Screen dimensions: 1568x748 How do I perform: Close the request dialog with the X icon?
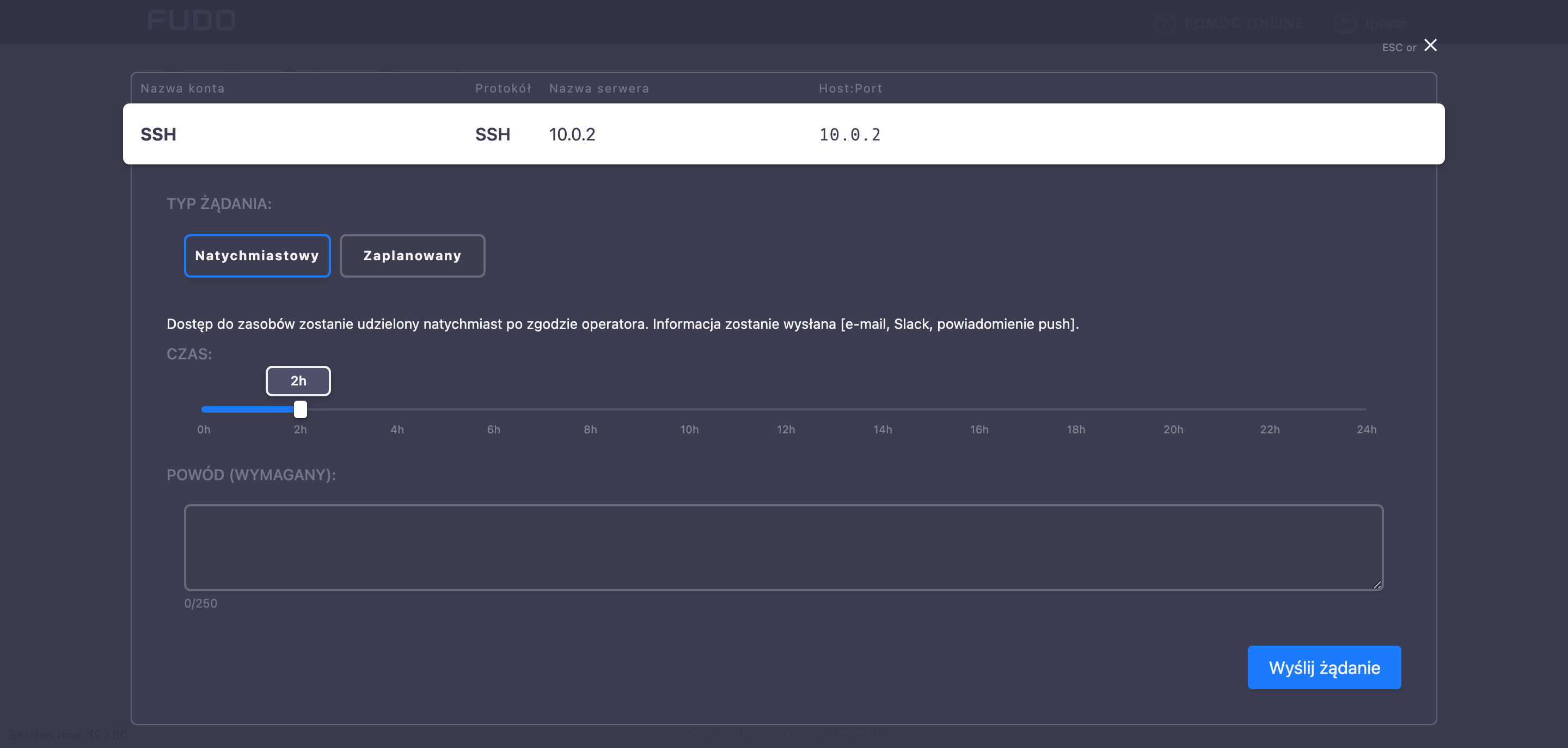[1430, 46]
